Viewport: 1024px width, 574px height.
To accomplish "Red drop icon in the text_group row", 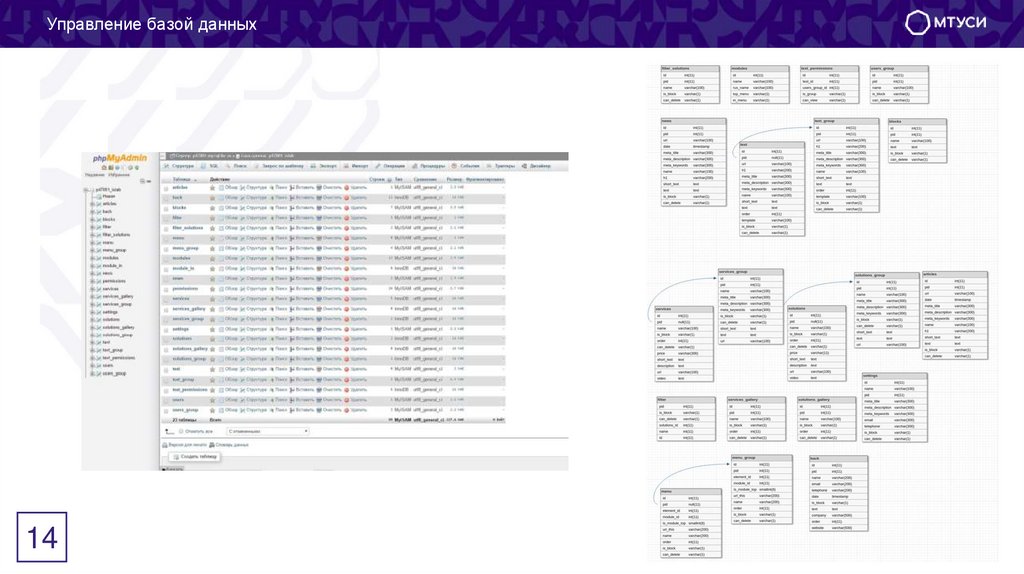I will click(x=347, y=380).
